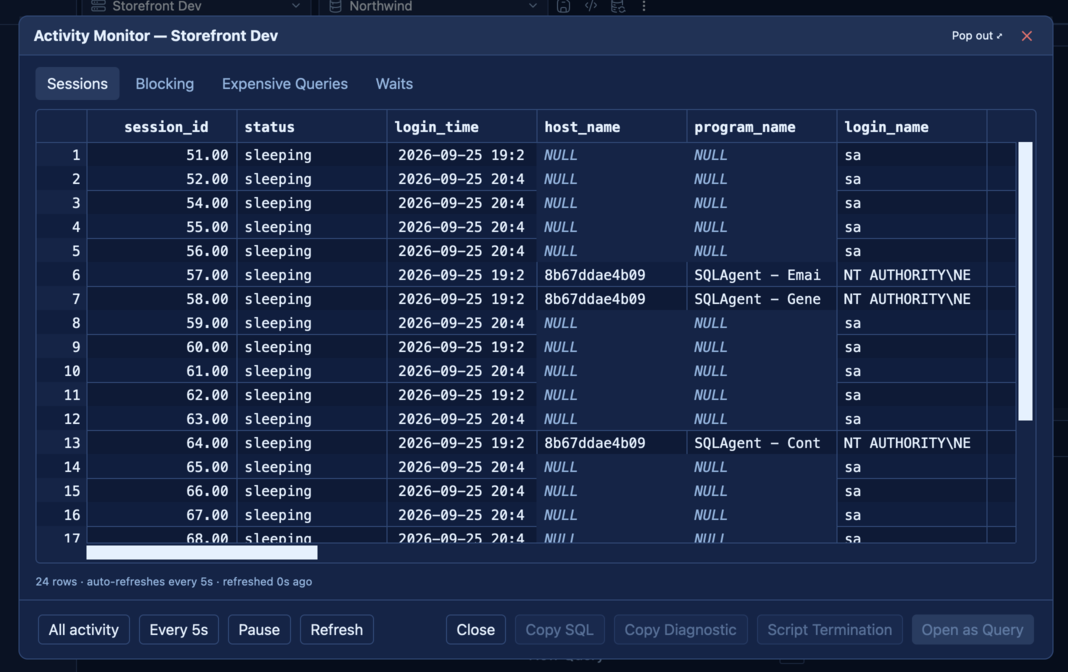This screenshot has height=672, width=1068.
Task: Click the login_time cell of session 60.00
Action: click(462, 347)
